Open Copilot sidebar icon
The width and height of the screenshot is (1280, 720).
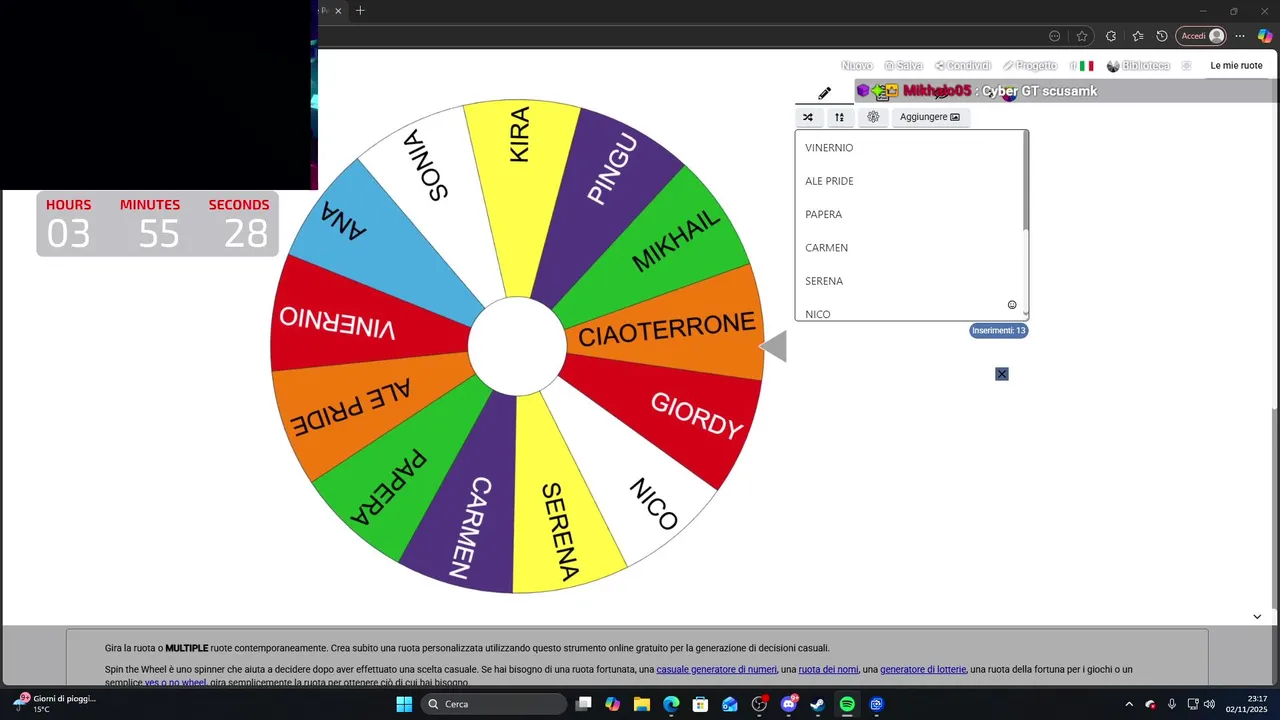click(x=1265, y=36)
